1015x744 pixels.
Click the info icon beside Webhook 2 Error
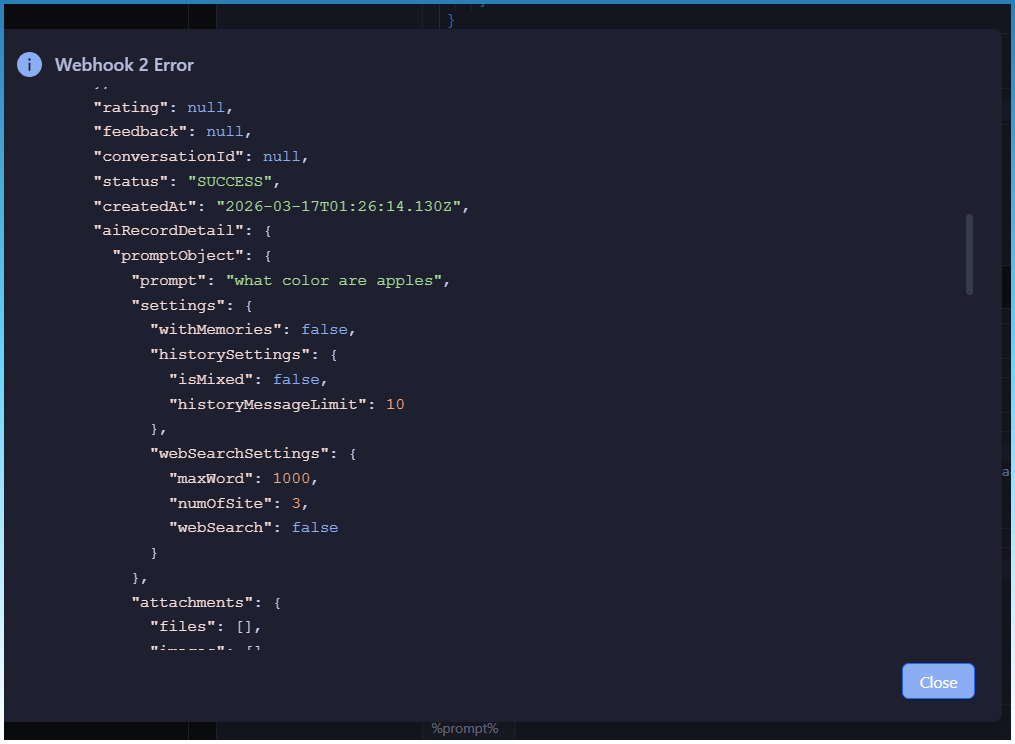[x=30, y=65]
